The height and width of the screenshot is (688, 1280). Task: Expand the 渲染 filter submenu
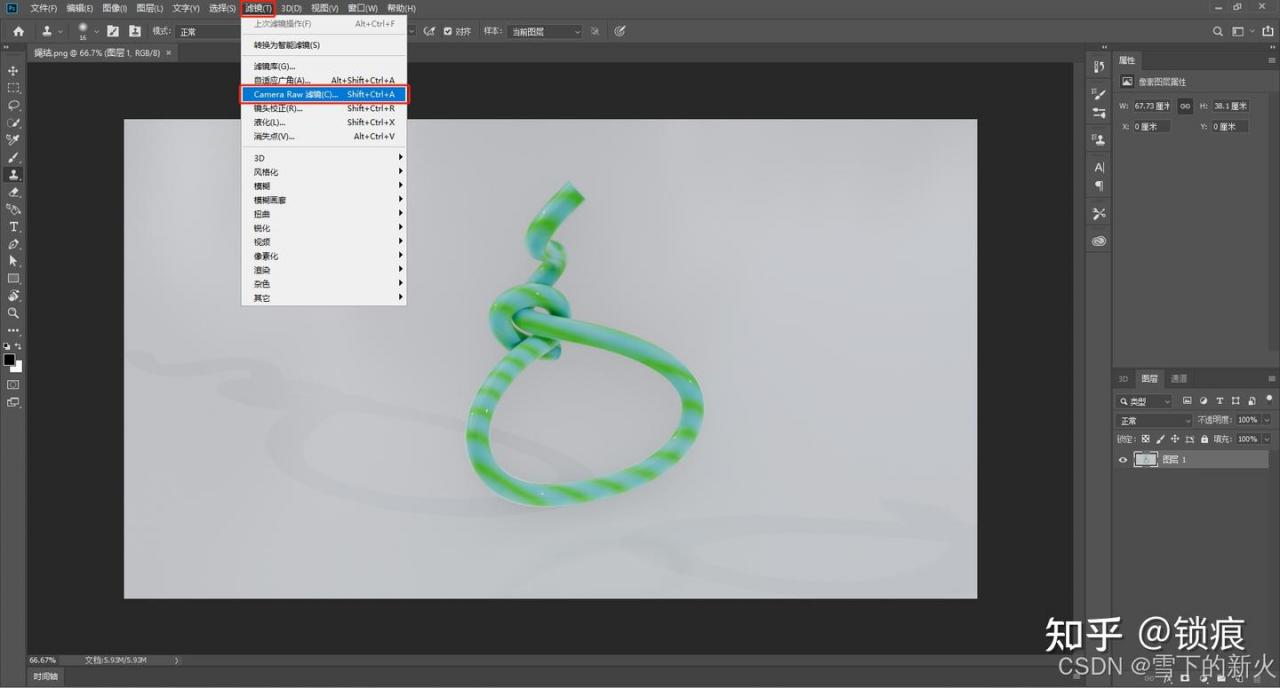point(324,270)
